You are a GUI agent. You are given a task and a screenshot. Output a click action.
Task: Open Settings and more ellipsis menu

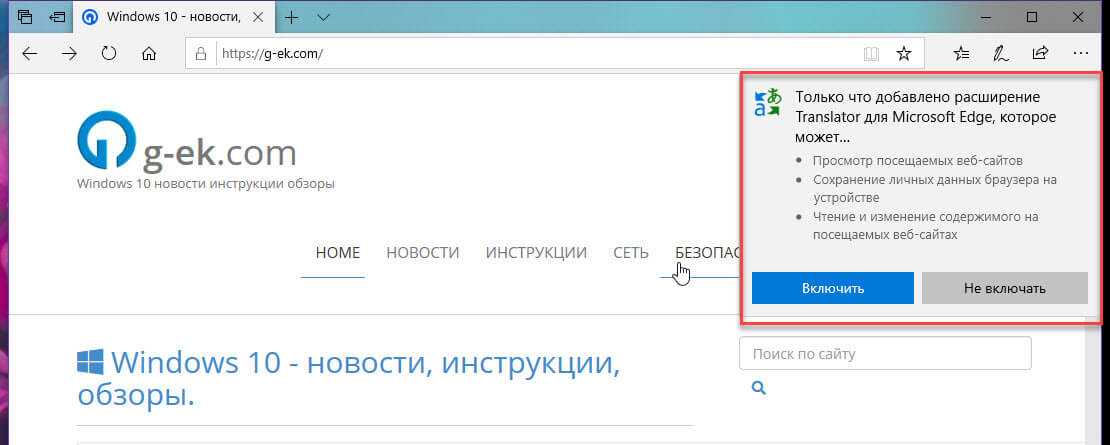point(1080,54)
